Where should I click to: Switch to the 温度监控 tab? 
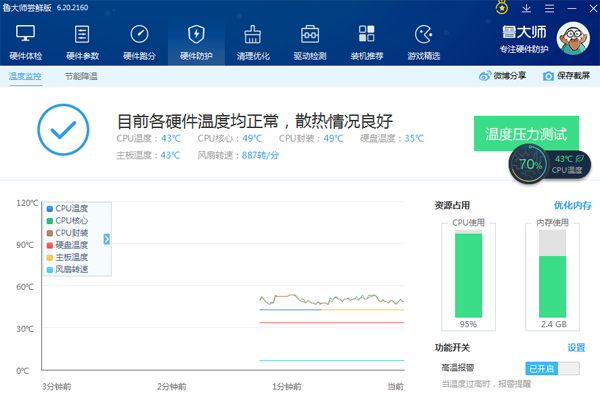(x=25, y=76)
